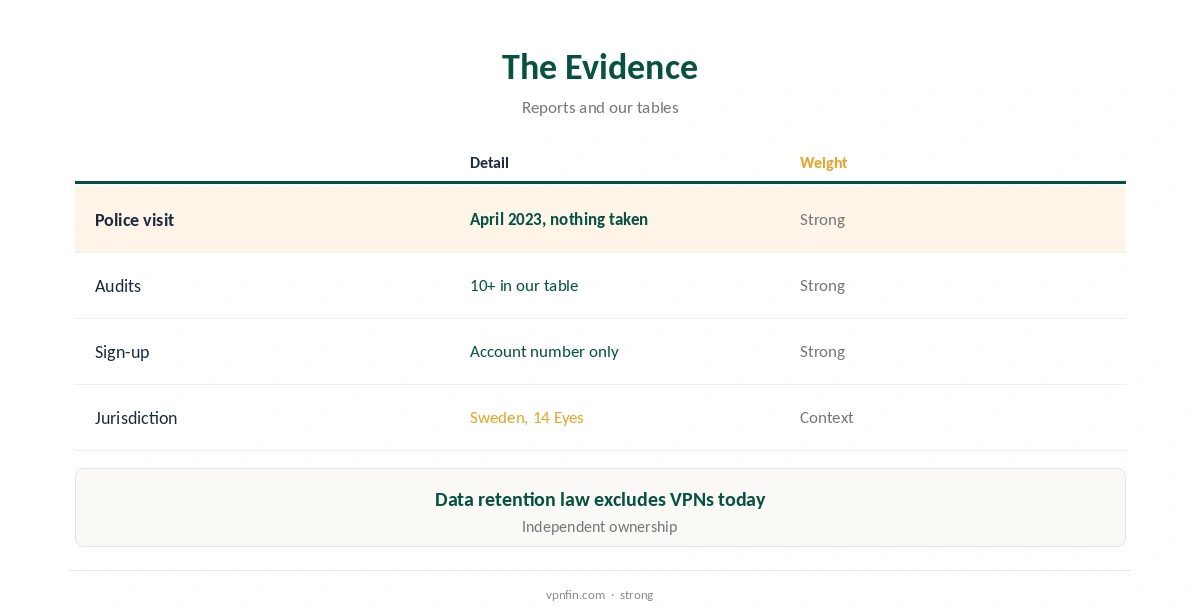Screen dimensions: 1200x614
Task: Select the "Police visit" row label
Action: [x=134, y=220]
